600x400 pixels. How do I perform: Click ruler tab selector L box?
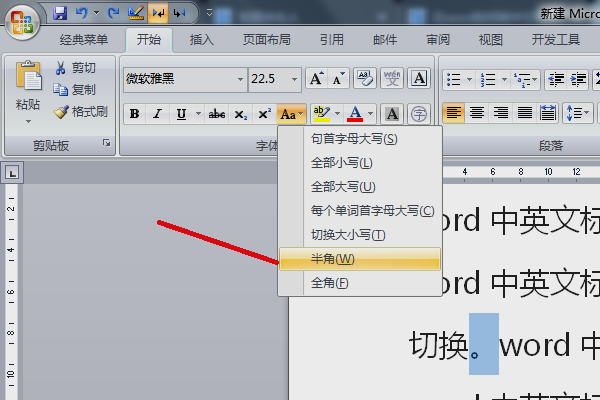point(12,173)
